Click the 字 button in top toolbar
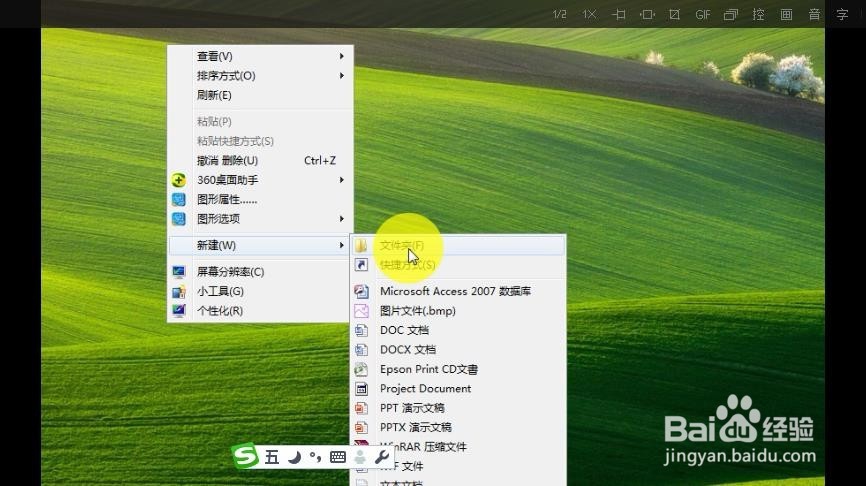The width and height of the screenshot is (866, 486). pyautogui.click(x=842, y=14)
